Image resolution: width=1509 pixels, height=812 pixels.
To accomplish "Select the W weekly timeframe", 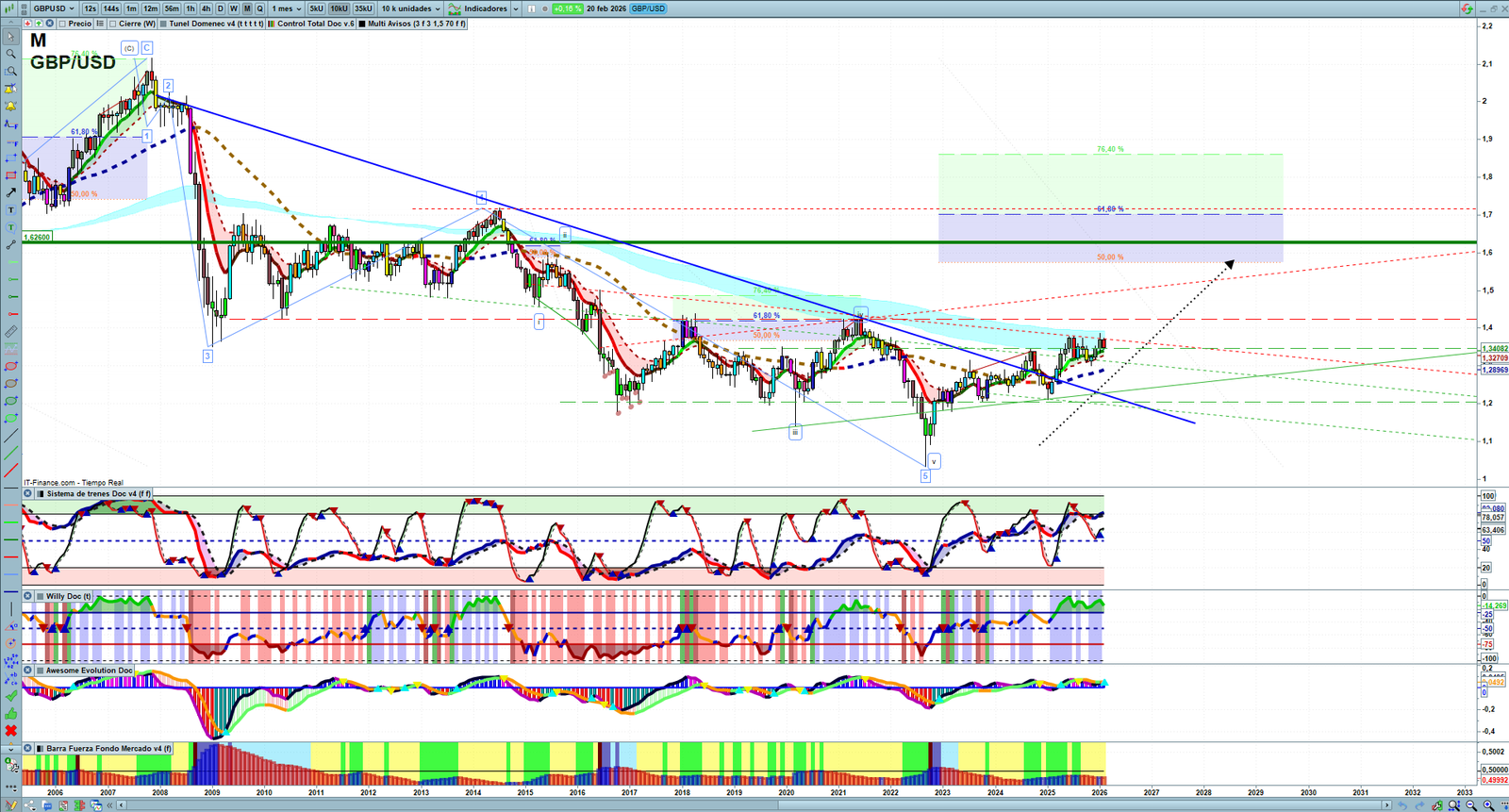I will point(234,8).
